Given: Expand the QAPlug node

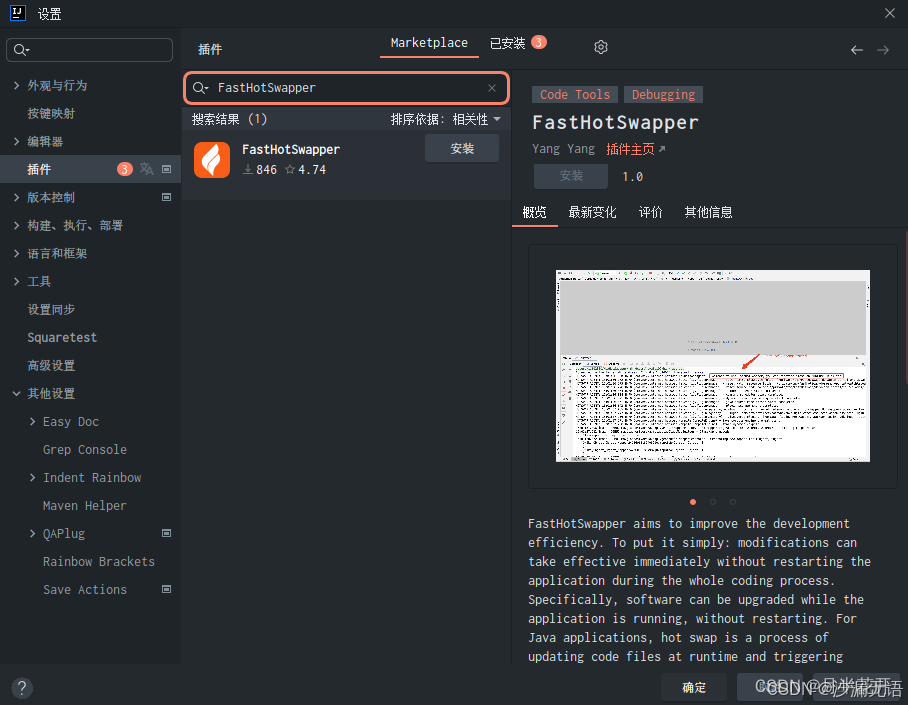Looking at the screenshot, I should click(32, 534).
